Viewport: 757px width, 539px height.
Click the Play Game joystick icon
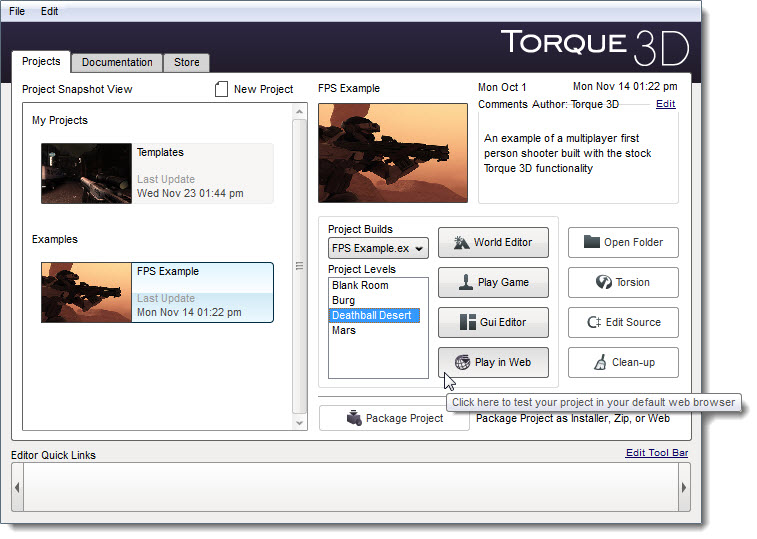click(465, 282)
